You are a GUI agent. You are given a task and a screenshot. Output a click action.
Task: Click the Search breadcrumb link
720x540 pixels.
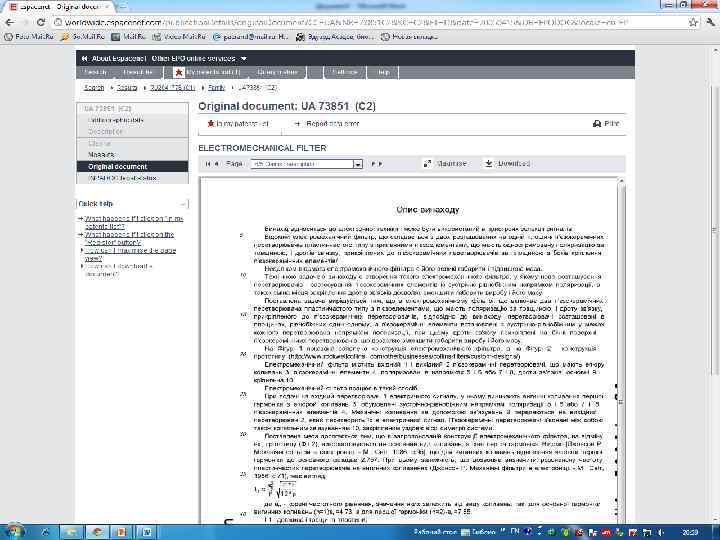tap(94, 87)
